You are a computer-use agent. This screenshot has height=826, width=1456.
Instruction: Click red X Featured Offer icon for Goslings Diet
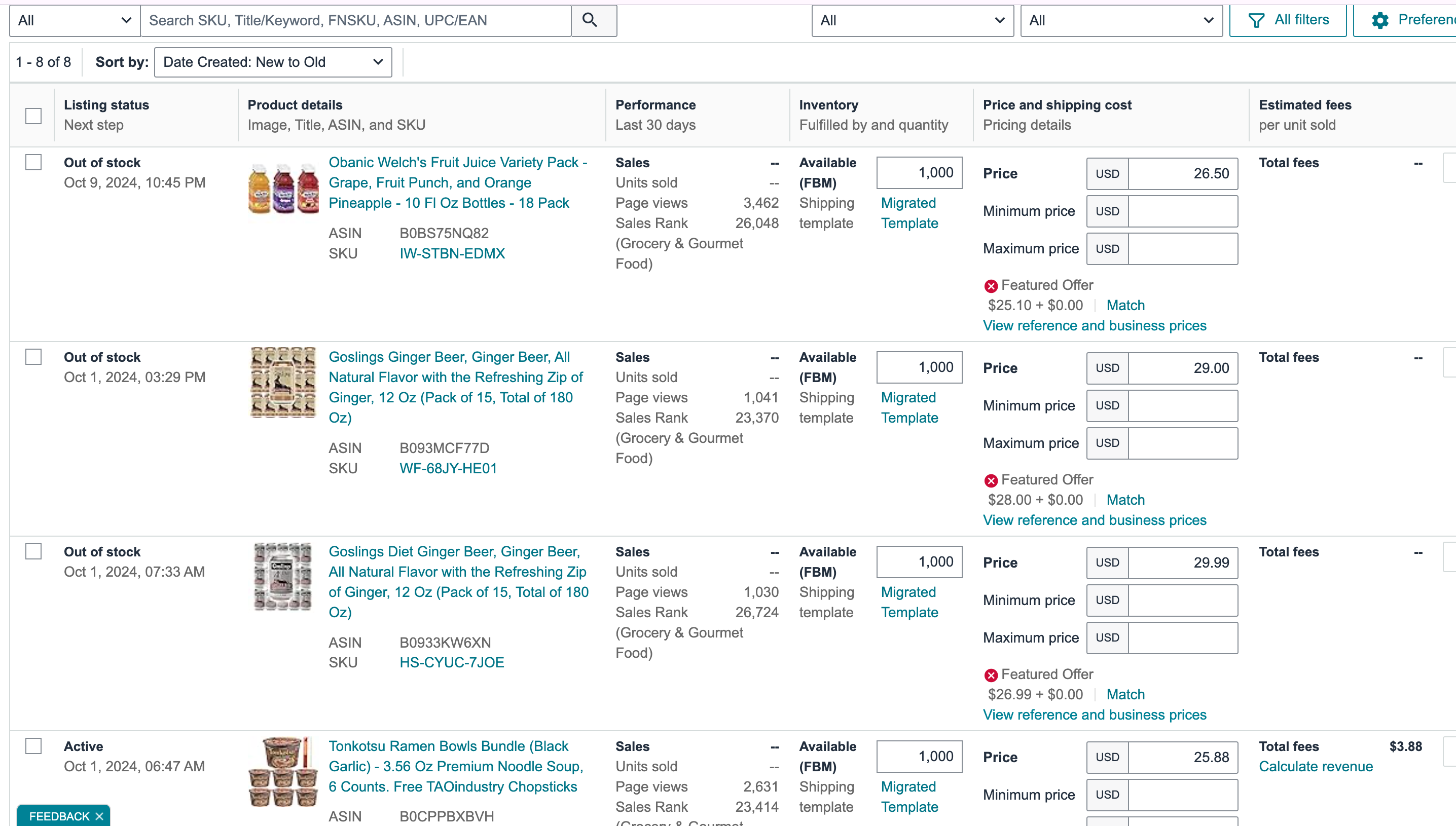991,675
